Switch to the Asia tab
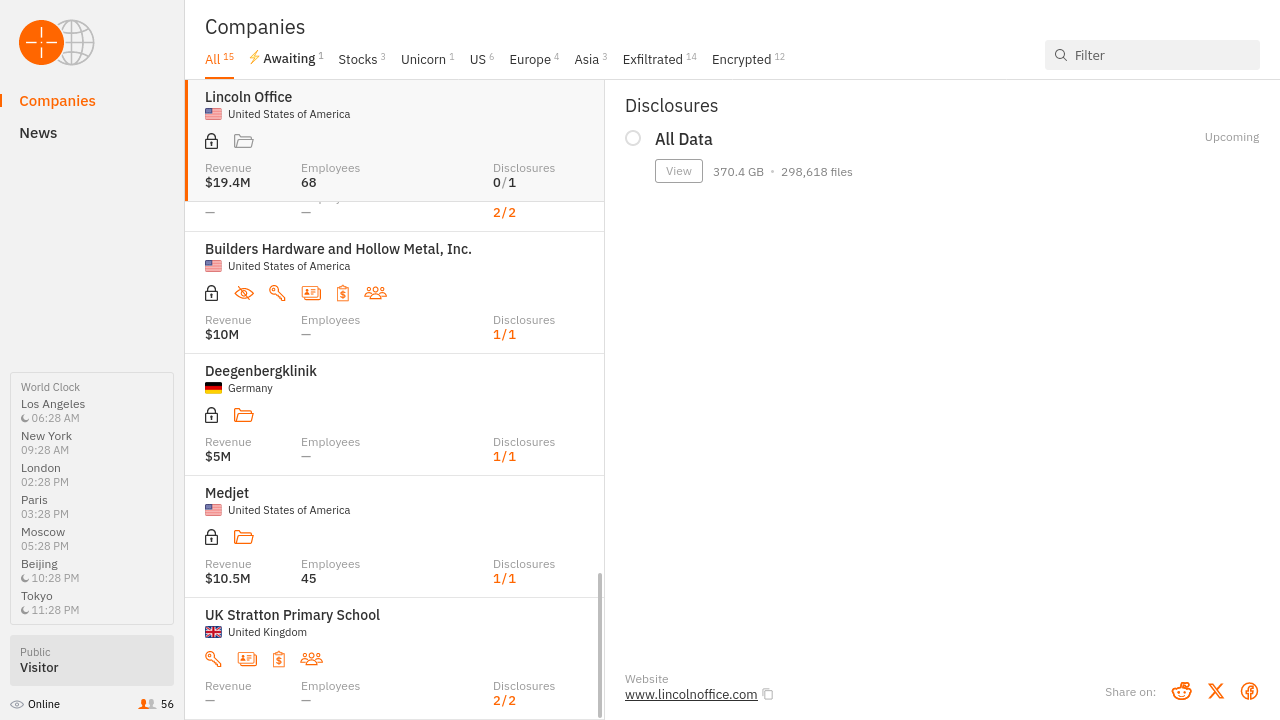Screen dimensions: 1280x720 [591, 59]
